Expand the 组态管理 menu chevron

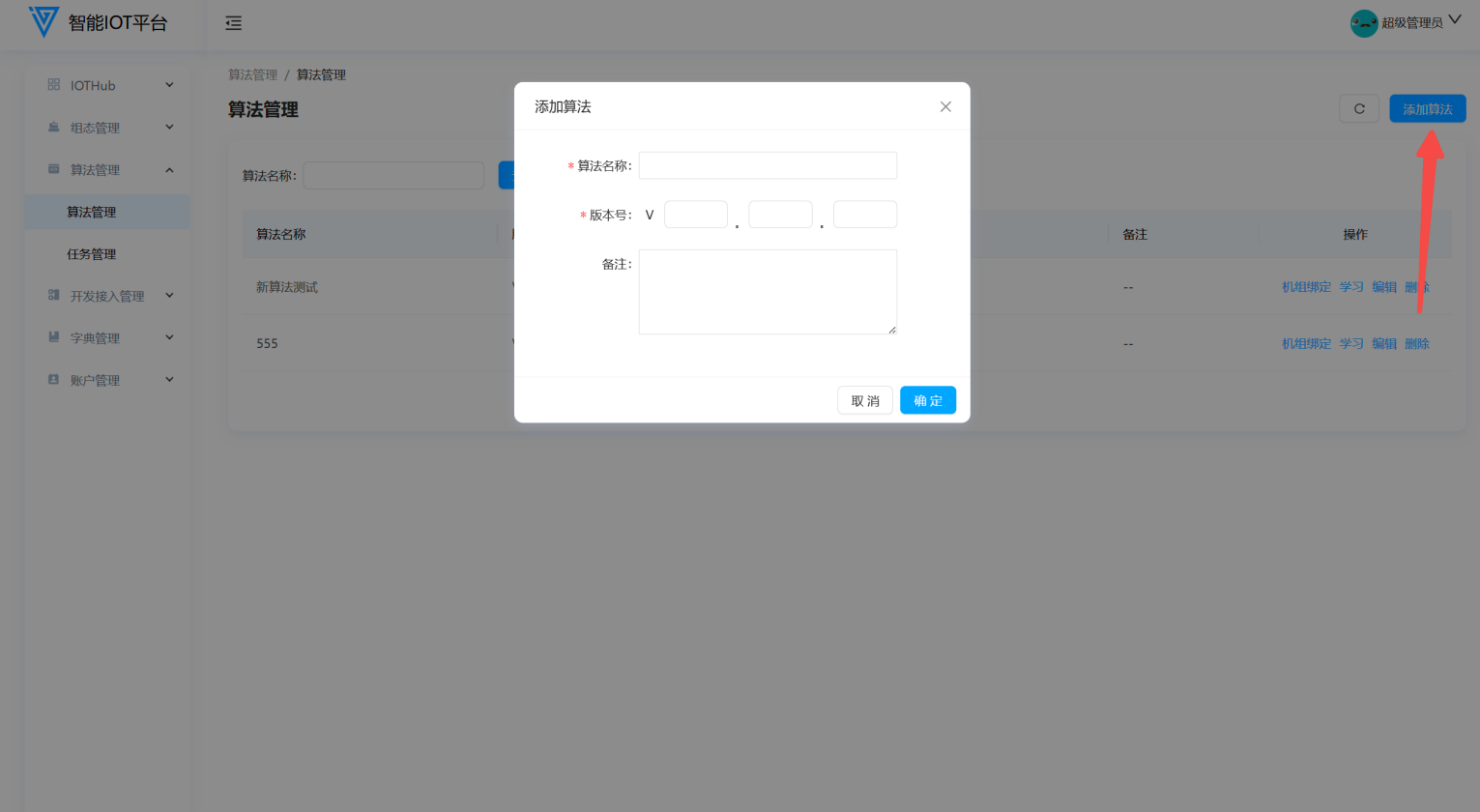tap(169, 128)
